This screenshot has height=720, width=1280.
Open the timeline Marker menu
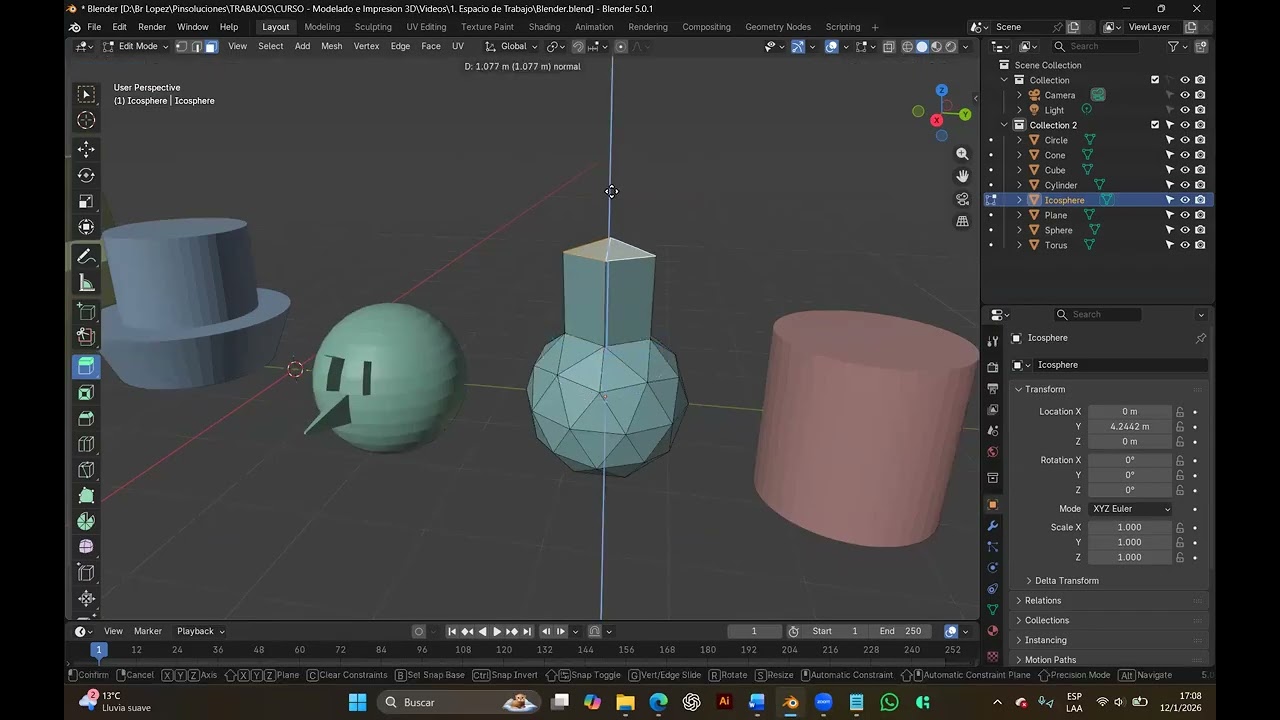pyautogui.click(x=148, y=631)
